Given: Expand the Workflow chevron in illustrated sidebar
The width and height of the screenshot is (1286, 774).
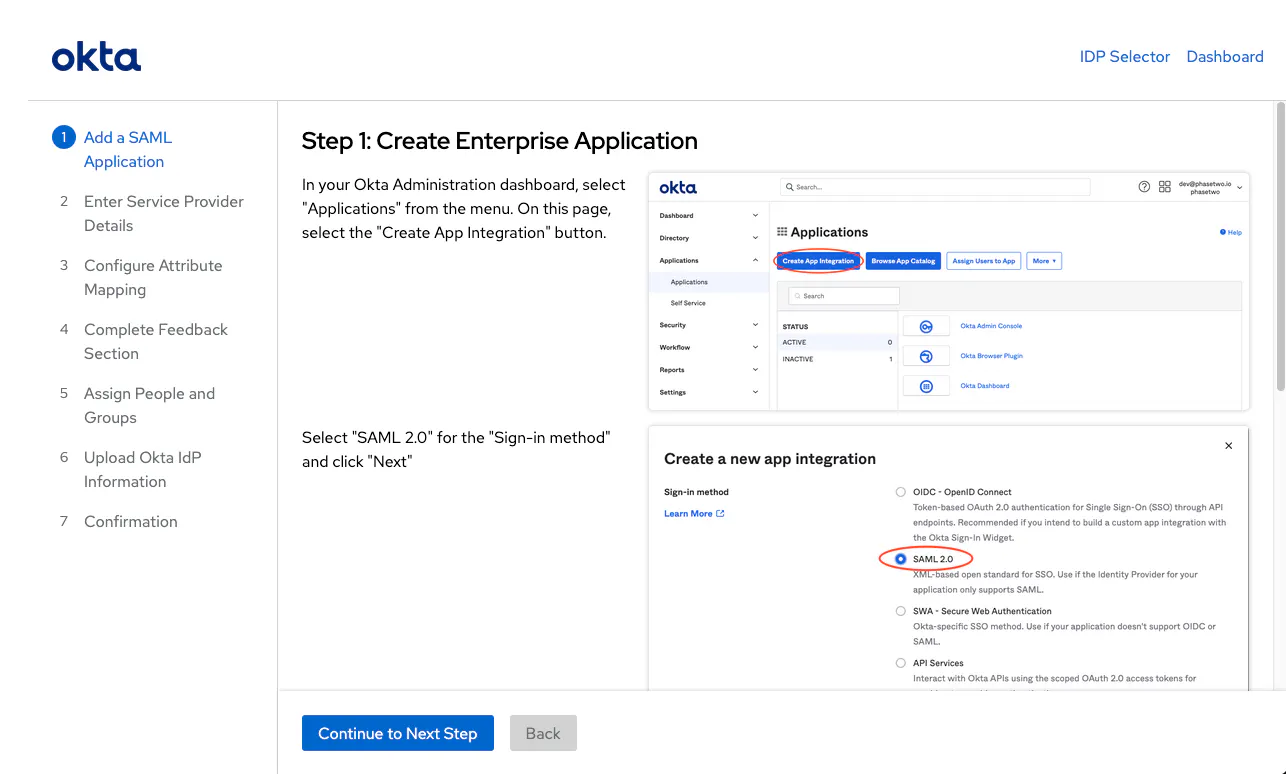Looking at the screenshot, I should coord(755,347).
